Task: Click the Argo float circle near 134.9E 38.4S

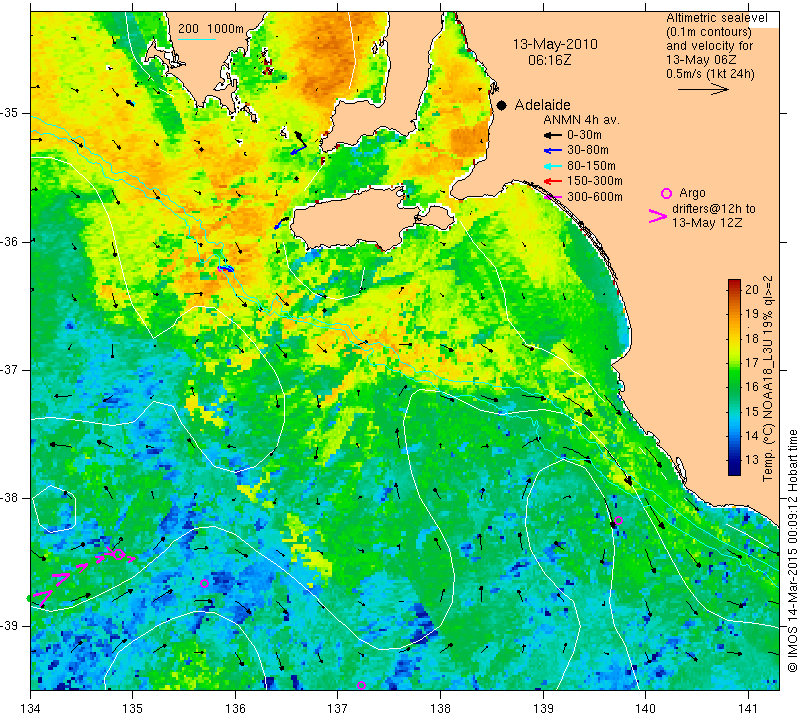Action: (118, 554)
